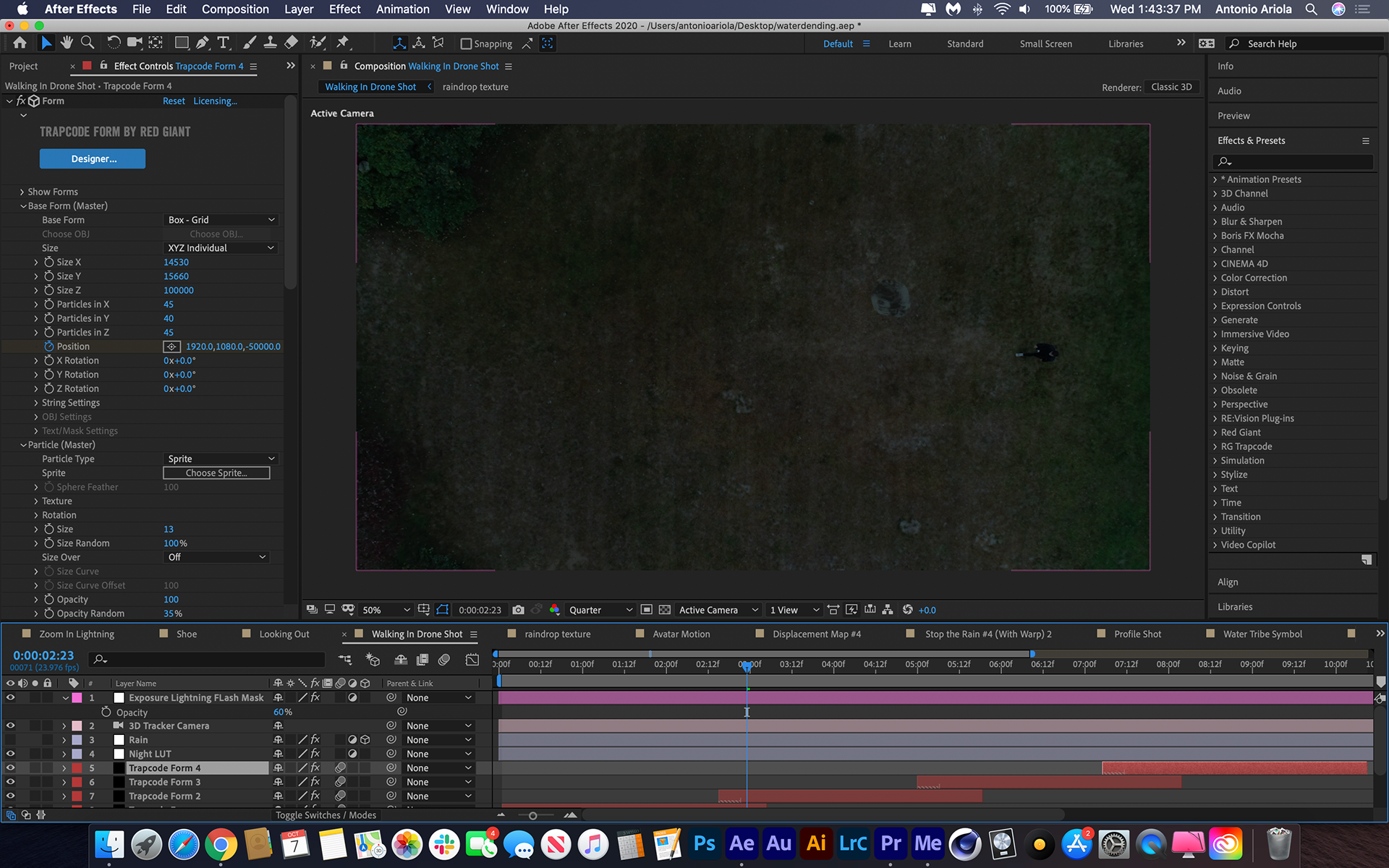This screenshot has height=868, width=1389.
Task: Select the Hand tool
Action: point(67,43)
